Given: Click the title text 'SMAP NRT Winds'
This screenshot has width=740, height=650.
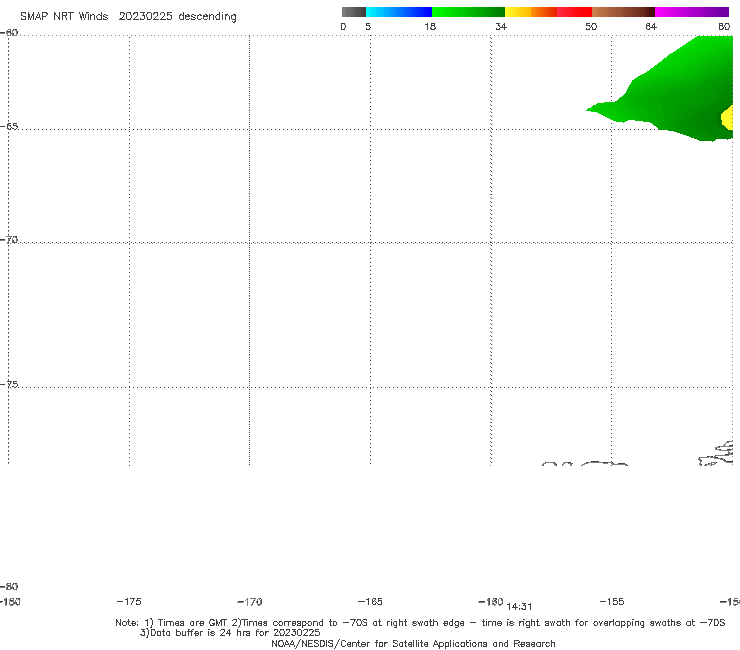Looking at the screenshot, I should pyautogui.click(x=64, y=16).
